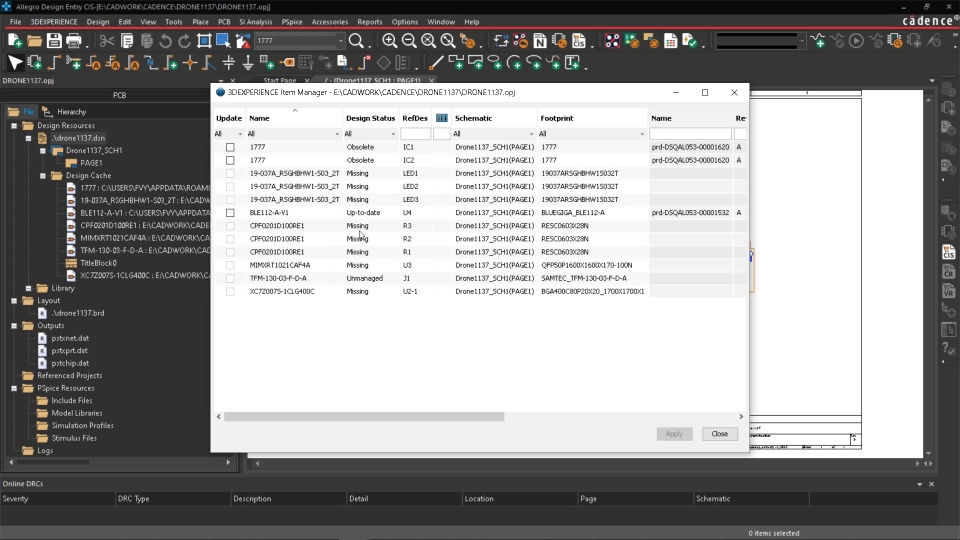Expand the Library folder node
Screen dimensions: 960x540
29,288
